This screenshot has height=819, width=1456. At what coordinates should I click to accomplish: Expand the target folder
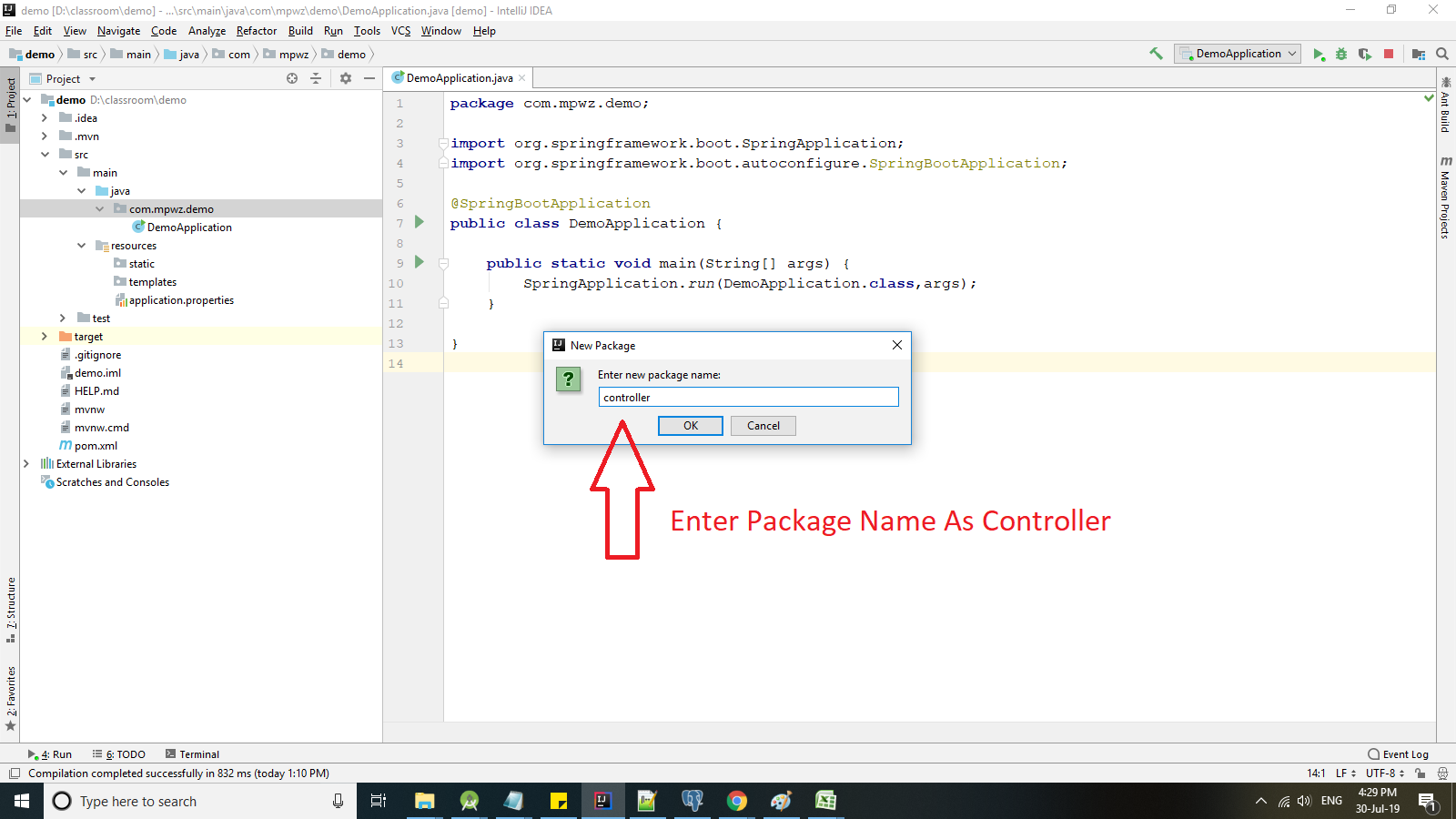tap(45, 337)
